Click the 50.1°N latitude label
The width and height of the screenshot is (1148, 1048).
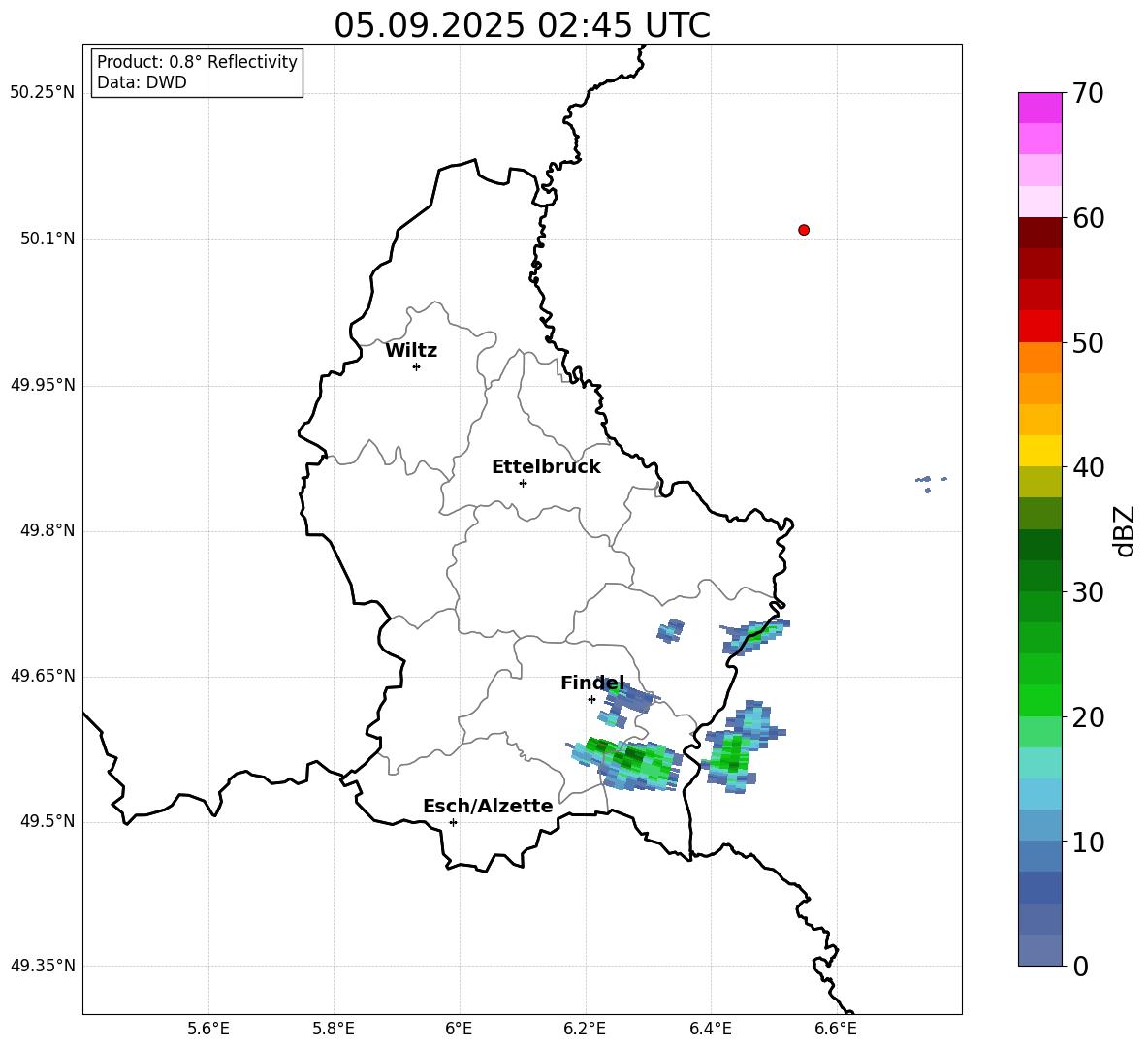48,238
